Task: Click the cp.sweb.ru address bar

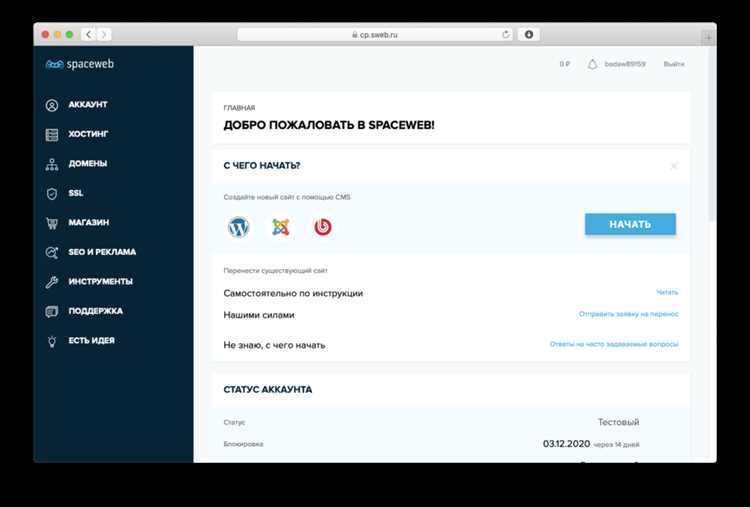Action: coord(375,34)
